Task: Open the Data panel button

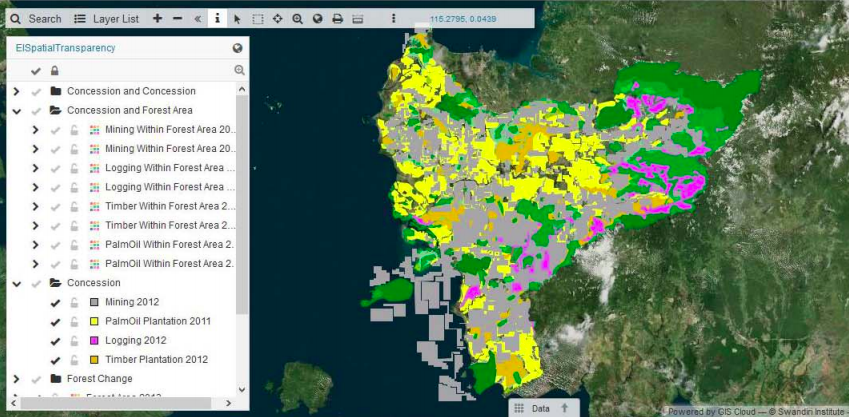Action: tap(541, 408)
